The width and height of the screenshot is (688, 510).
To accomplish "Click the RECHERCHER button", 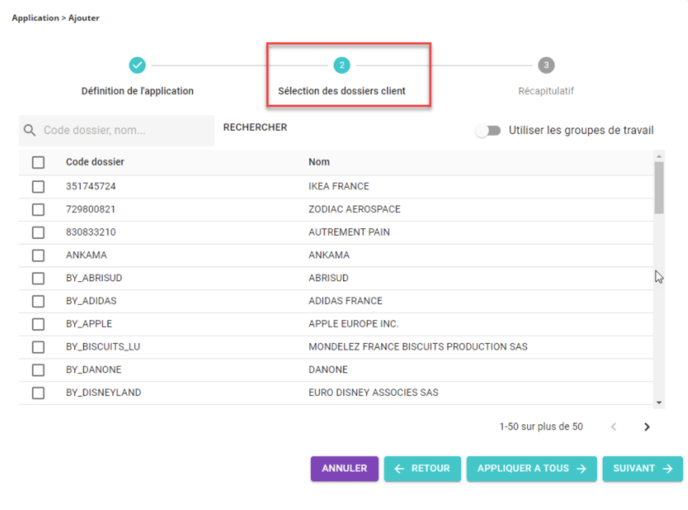I will click(x=255, y=127).
